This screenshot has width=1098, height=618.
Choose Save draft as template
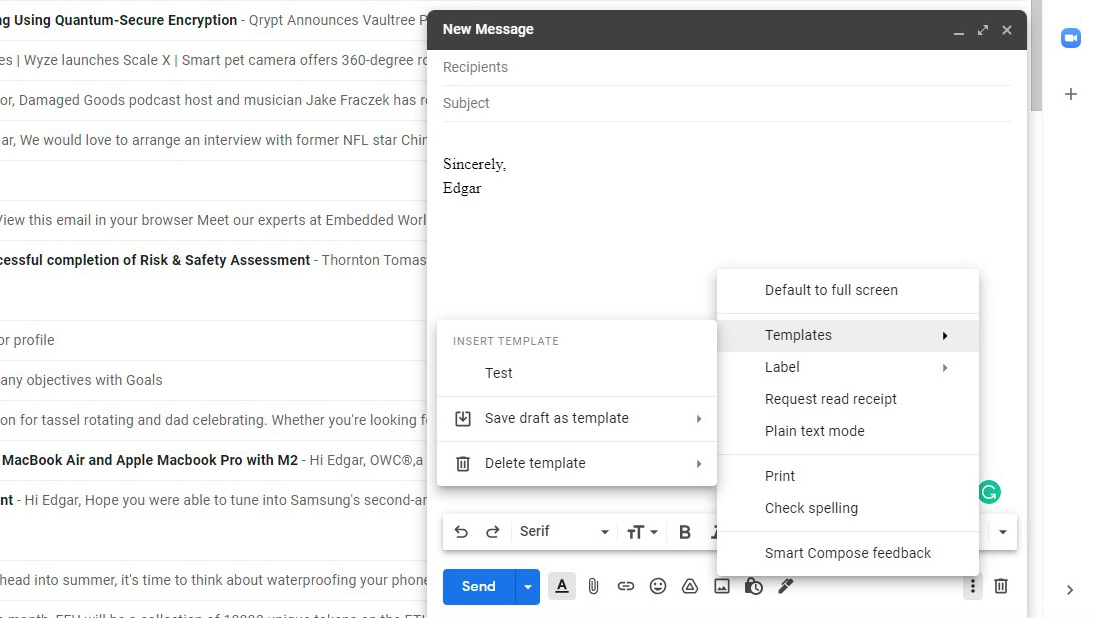coord(557,418)
